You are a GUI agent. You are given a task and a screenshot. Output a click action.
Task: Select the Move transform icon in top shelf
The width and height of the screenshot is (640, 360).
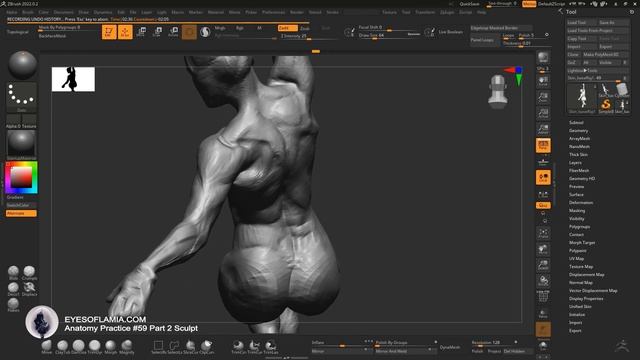coord(141,32)
